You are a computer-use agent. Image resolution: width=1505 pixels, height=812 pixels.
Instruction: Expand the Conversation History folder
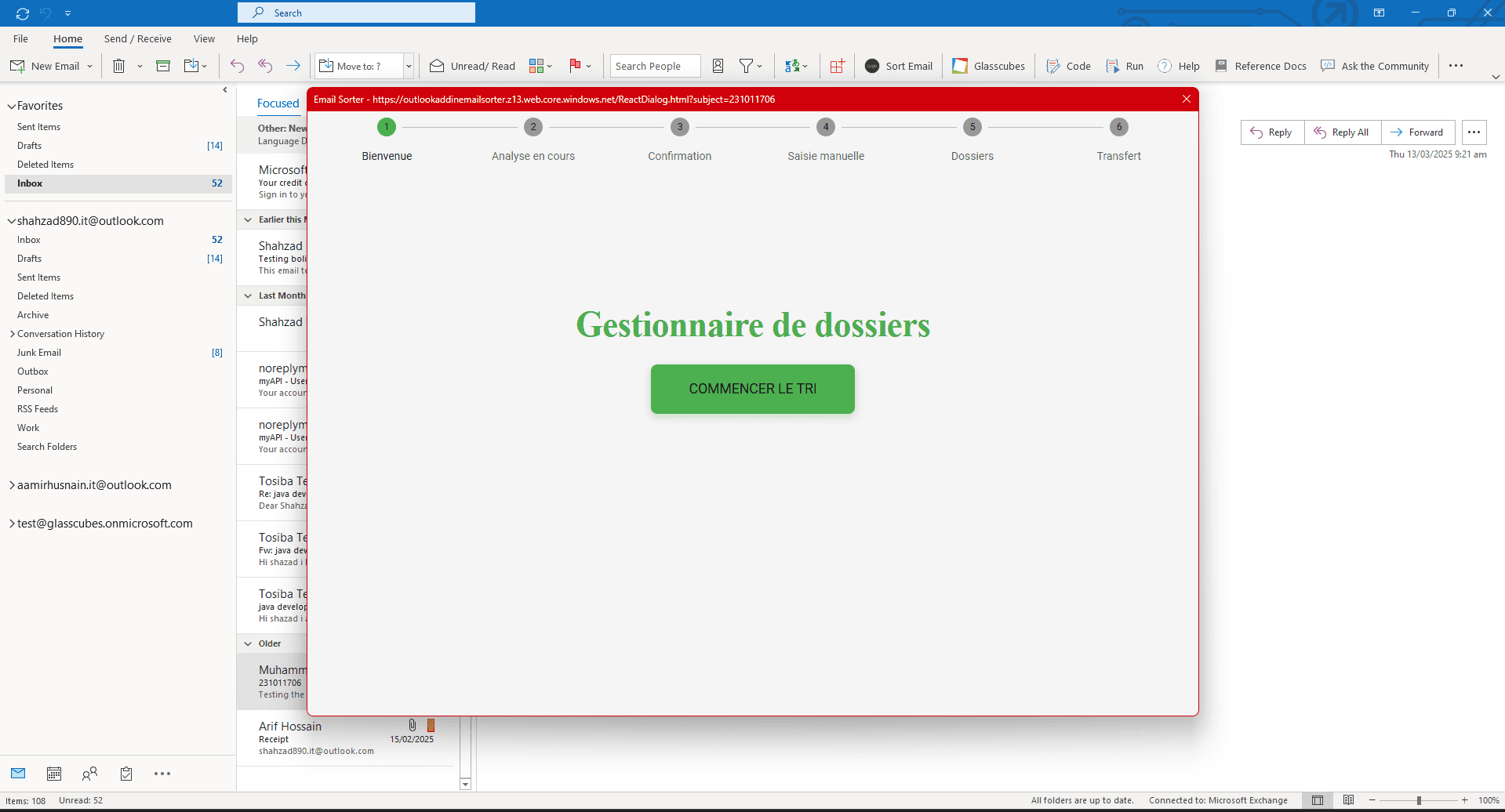[13, 334]
